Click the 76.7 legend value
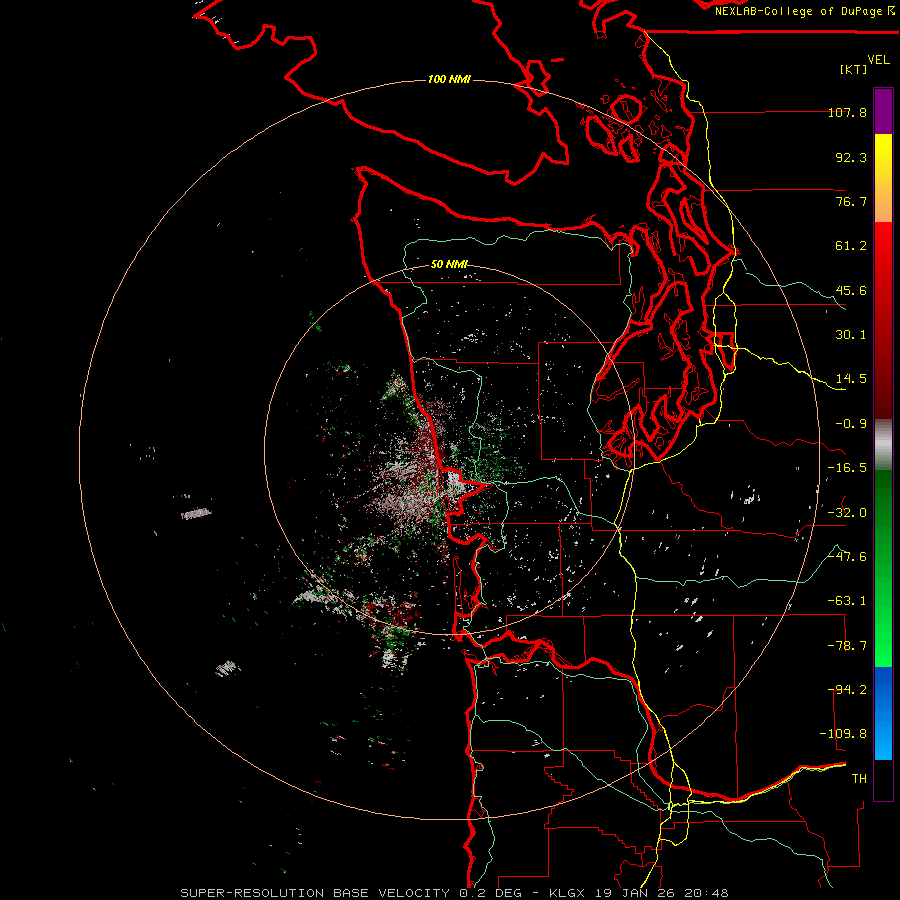900x900 pixels. tap(851, 201)
